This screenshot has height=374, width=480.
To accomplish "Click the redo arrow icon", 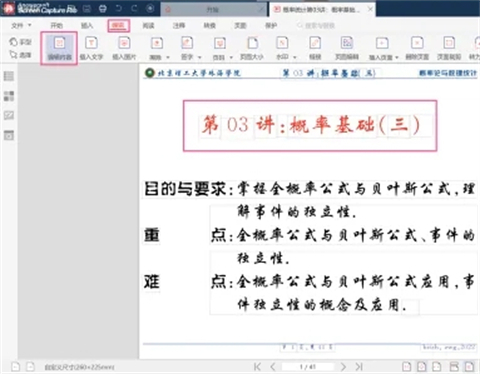I will [x=134, y=9].
